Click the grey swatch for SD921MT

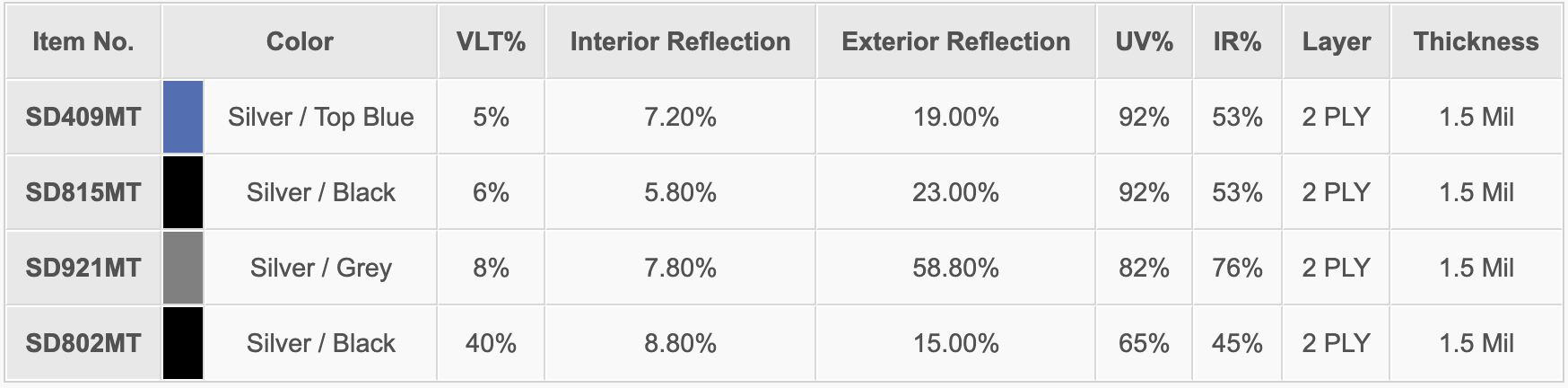[183, 268]
